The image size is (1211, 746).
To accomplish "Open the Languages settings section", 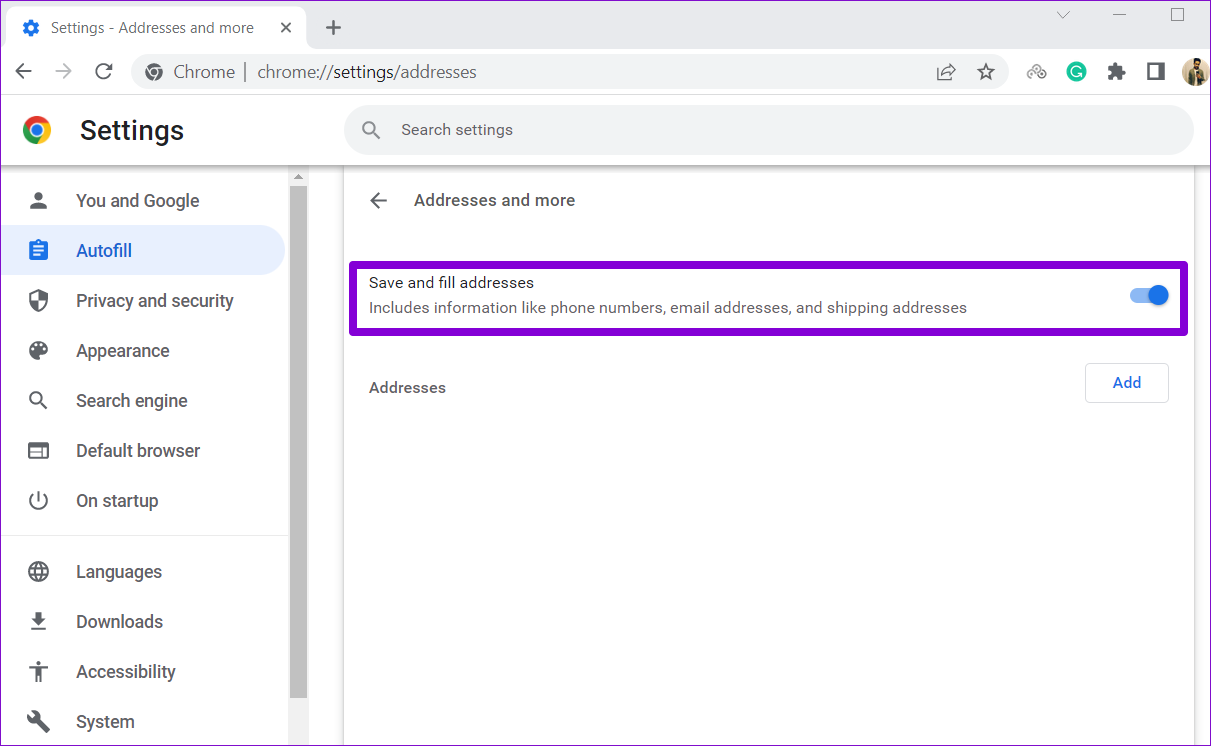I will (x=119, y=571).
